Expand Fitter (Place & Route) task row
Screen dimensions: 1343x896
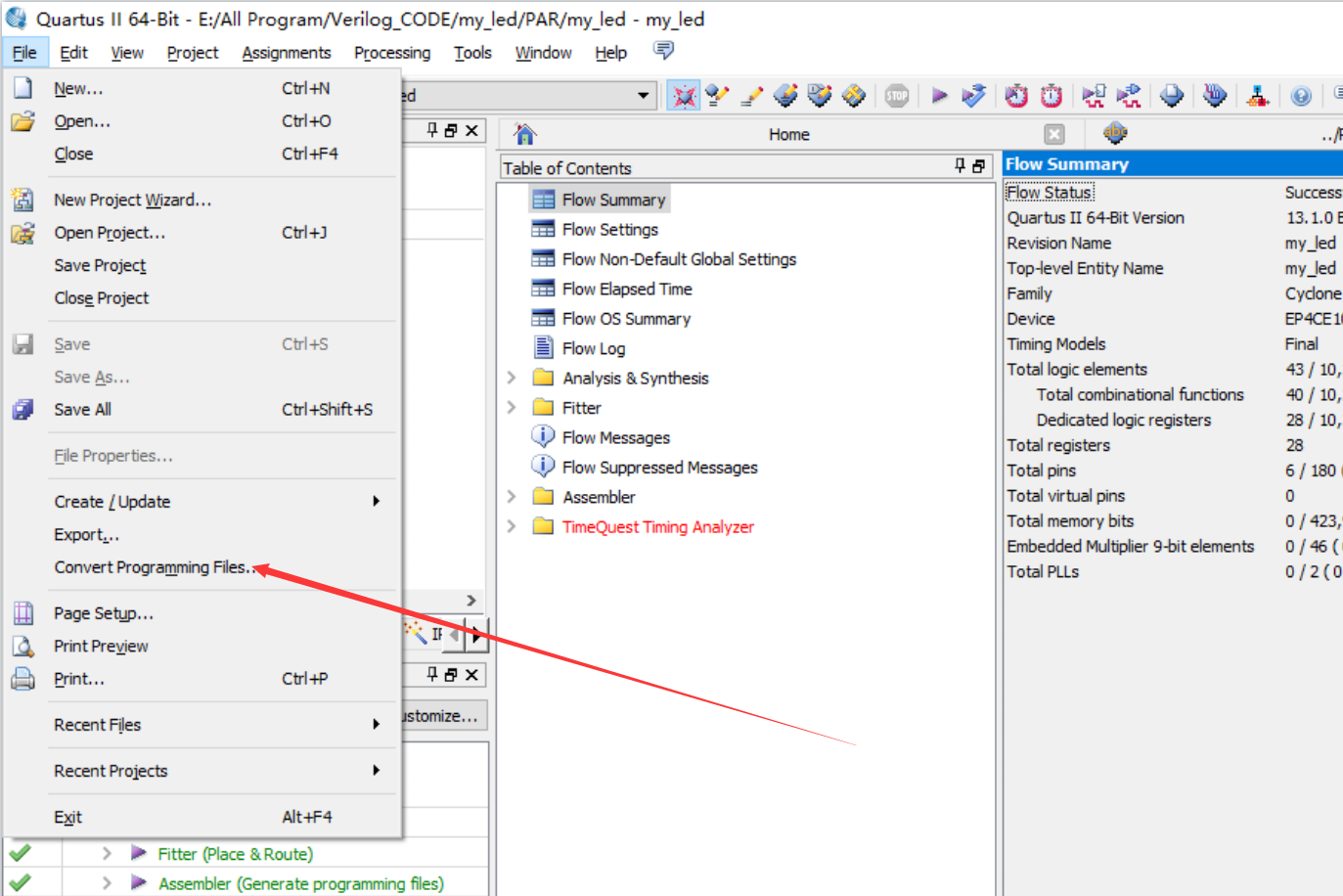click(107, 854)
